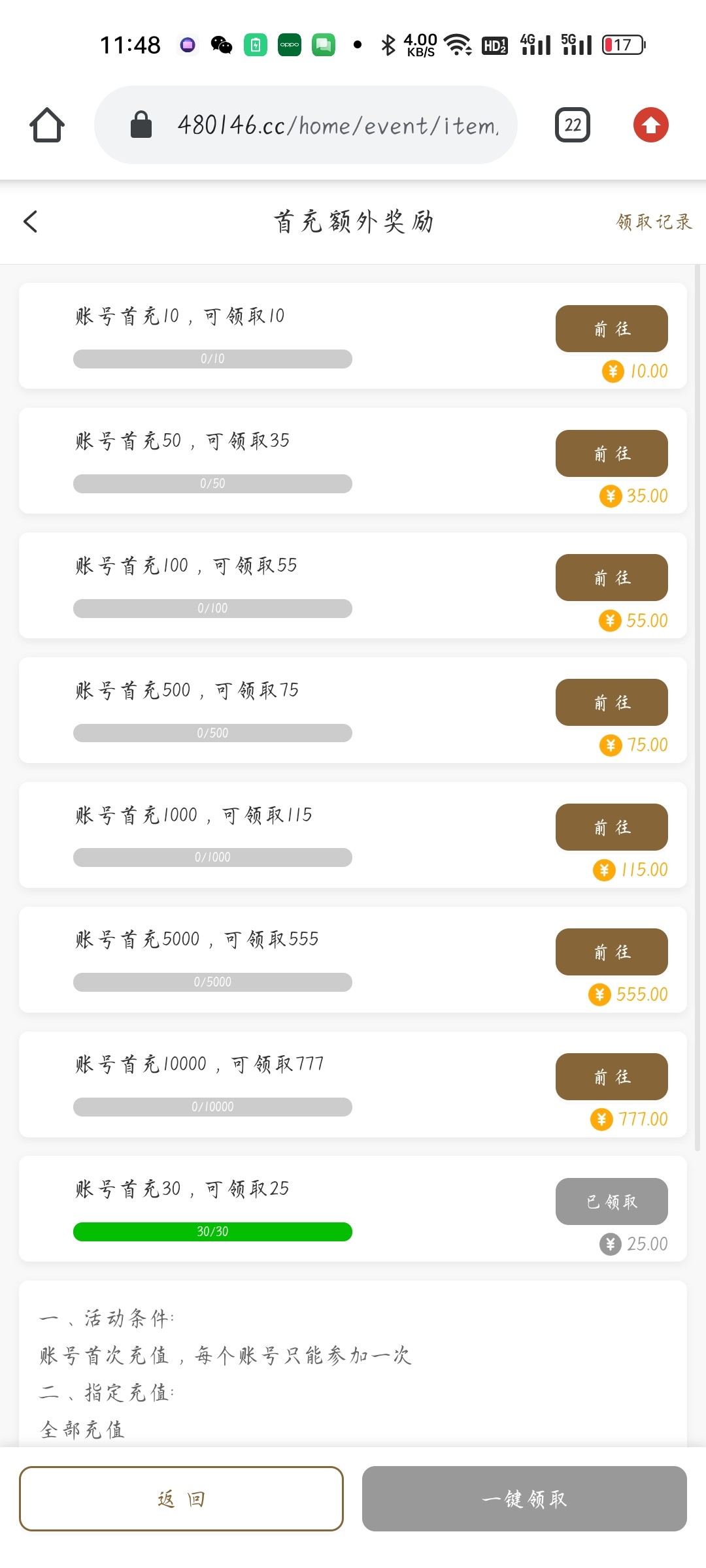Tap the gray coin icon beside 25.00
The width and height of the screenshot is (706, 1568).
610,1244
